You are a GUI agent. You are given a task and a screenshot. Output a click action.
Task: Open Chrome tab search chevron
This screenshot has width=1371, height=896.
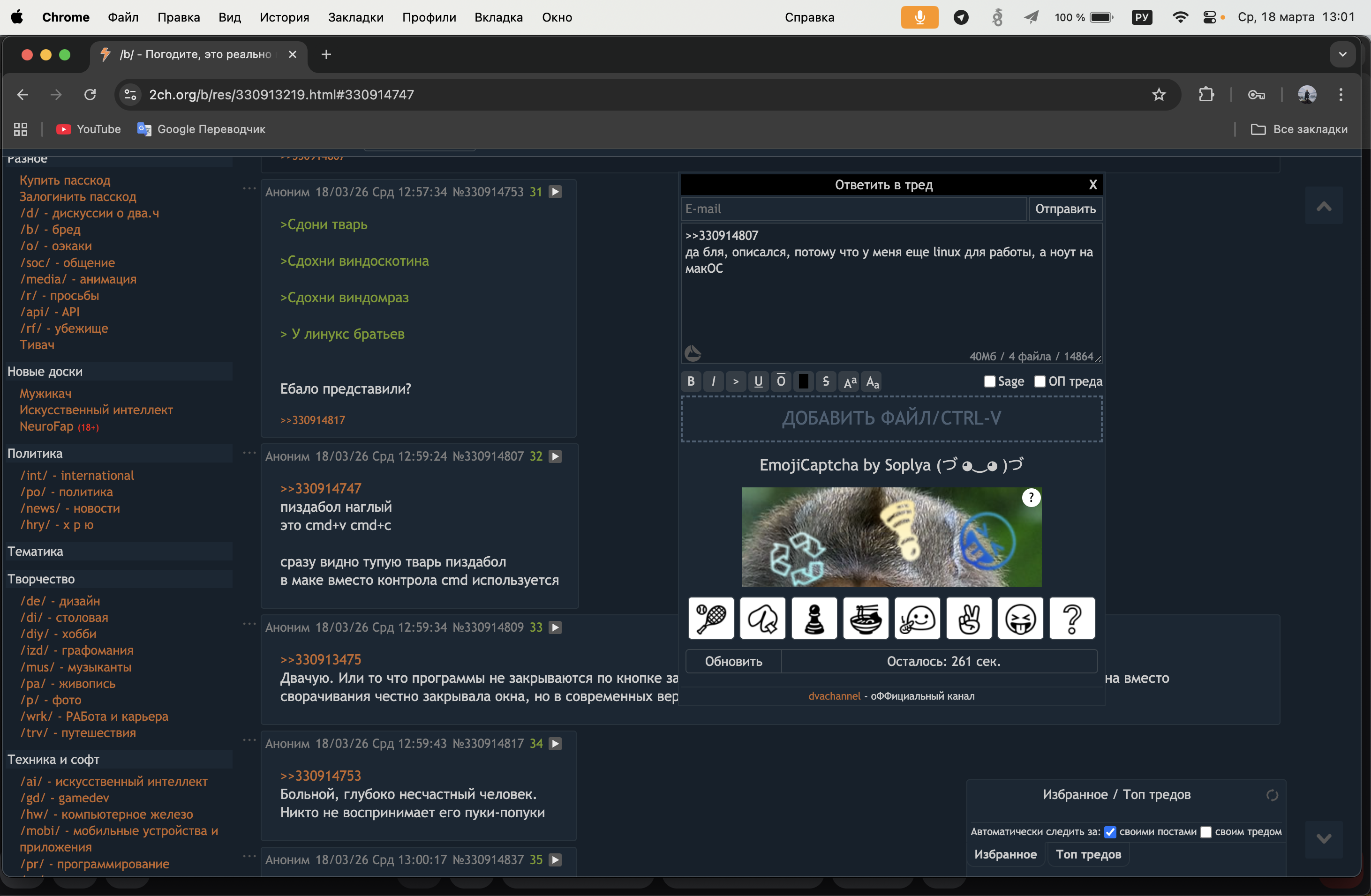(1342, 54)
